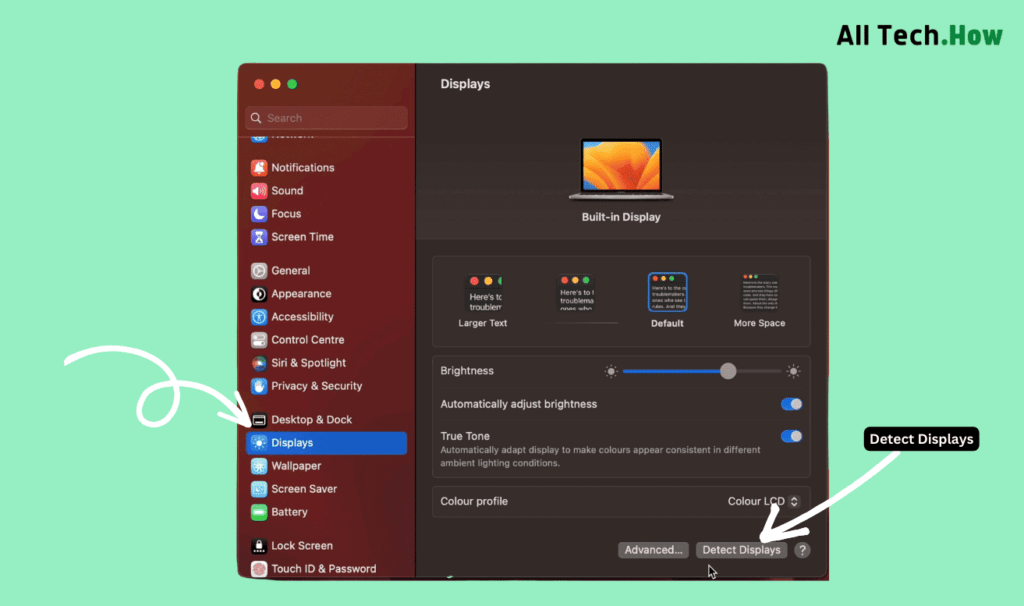
Task: Turn off True Tone
Action: 791,436
